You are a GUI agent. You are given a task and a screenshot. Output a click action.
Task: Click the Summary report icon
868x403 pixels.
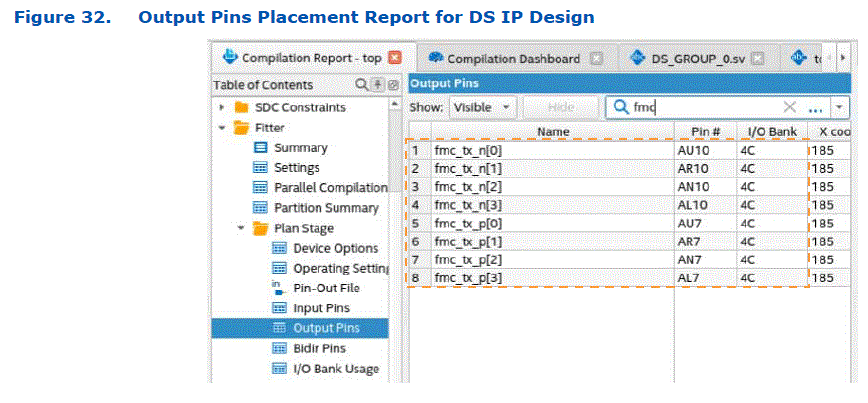261,148
